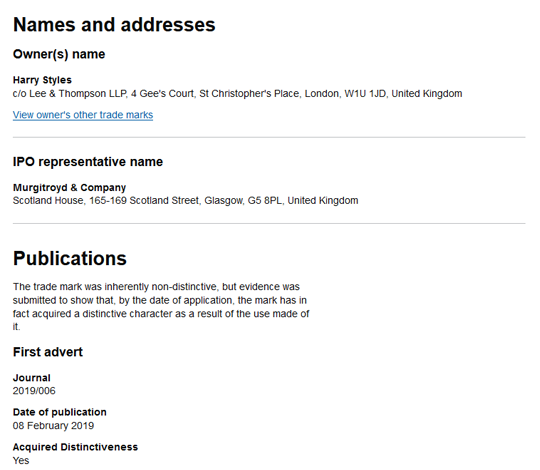Click the divider line below the owner section
The image size is (540, 470).
coord(269,137)
